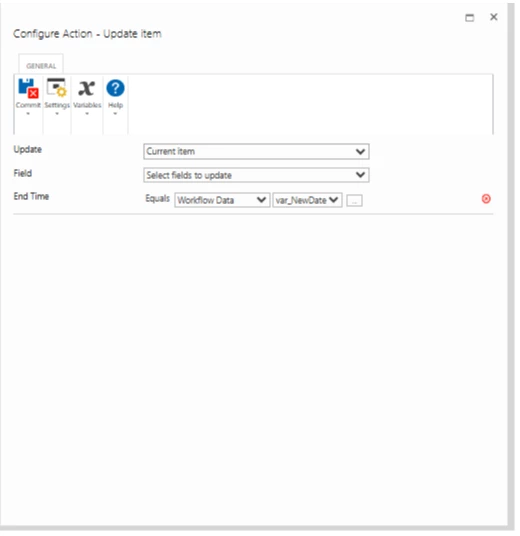Open Select fields to update dropdown
Image resolution: width=520 pixels, height=536 pixels.
click(256, 175)
